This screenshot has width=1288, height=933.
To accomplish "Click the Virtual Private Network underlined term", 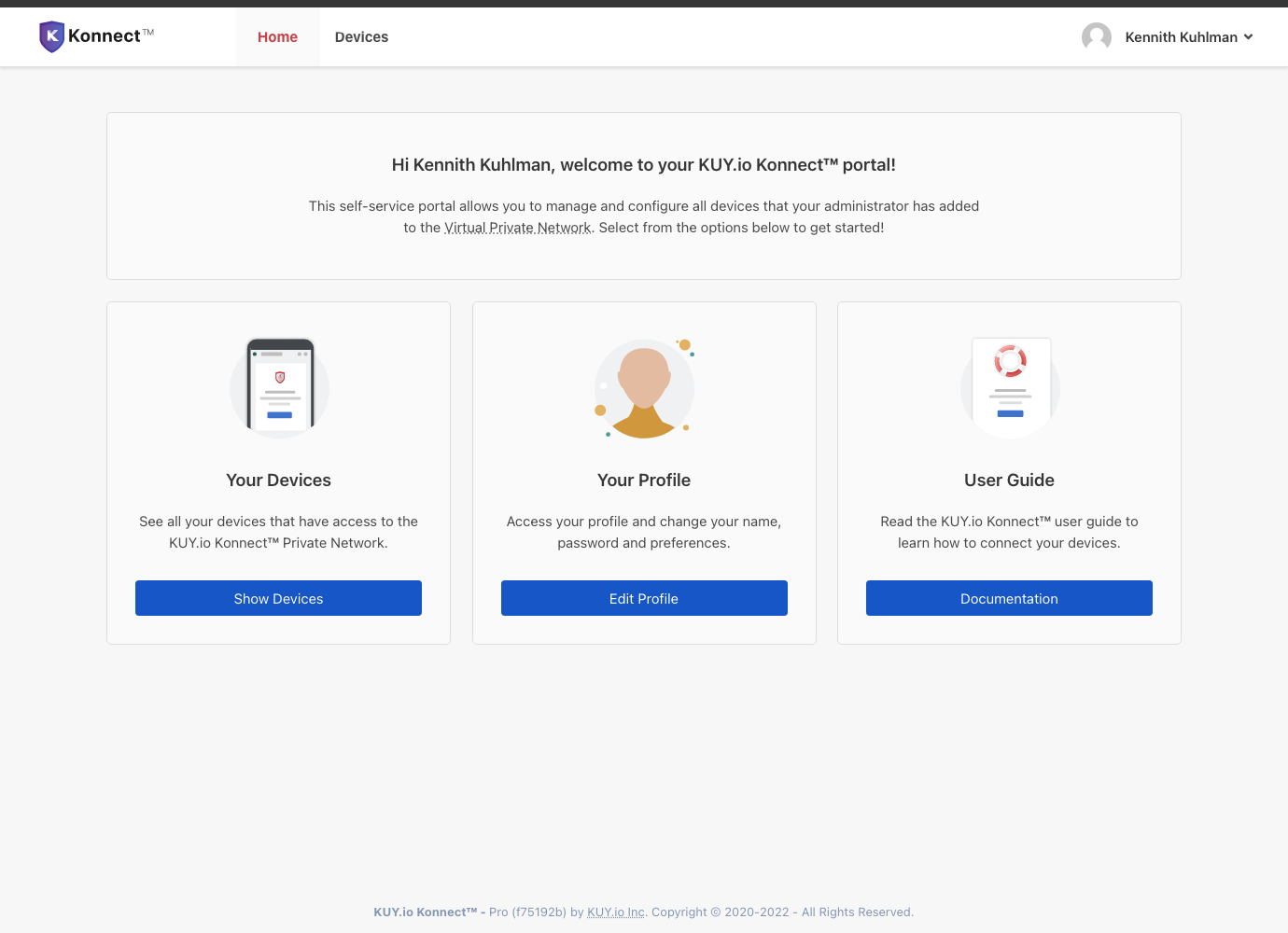I will pyautogui.click(x=518, y=228).
